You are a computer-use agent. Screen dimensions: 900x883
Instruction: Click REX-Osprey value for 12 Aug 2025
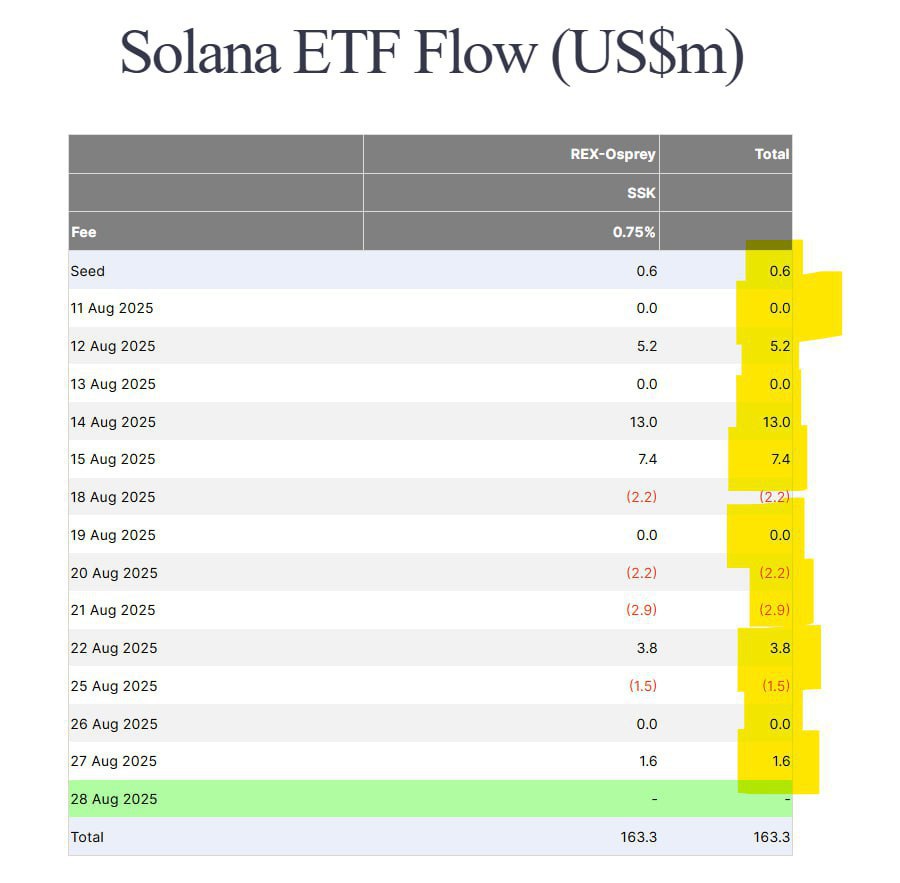coord(647,346)
